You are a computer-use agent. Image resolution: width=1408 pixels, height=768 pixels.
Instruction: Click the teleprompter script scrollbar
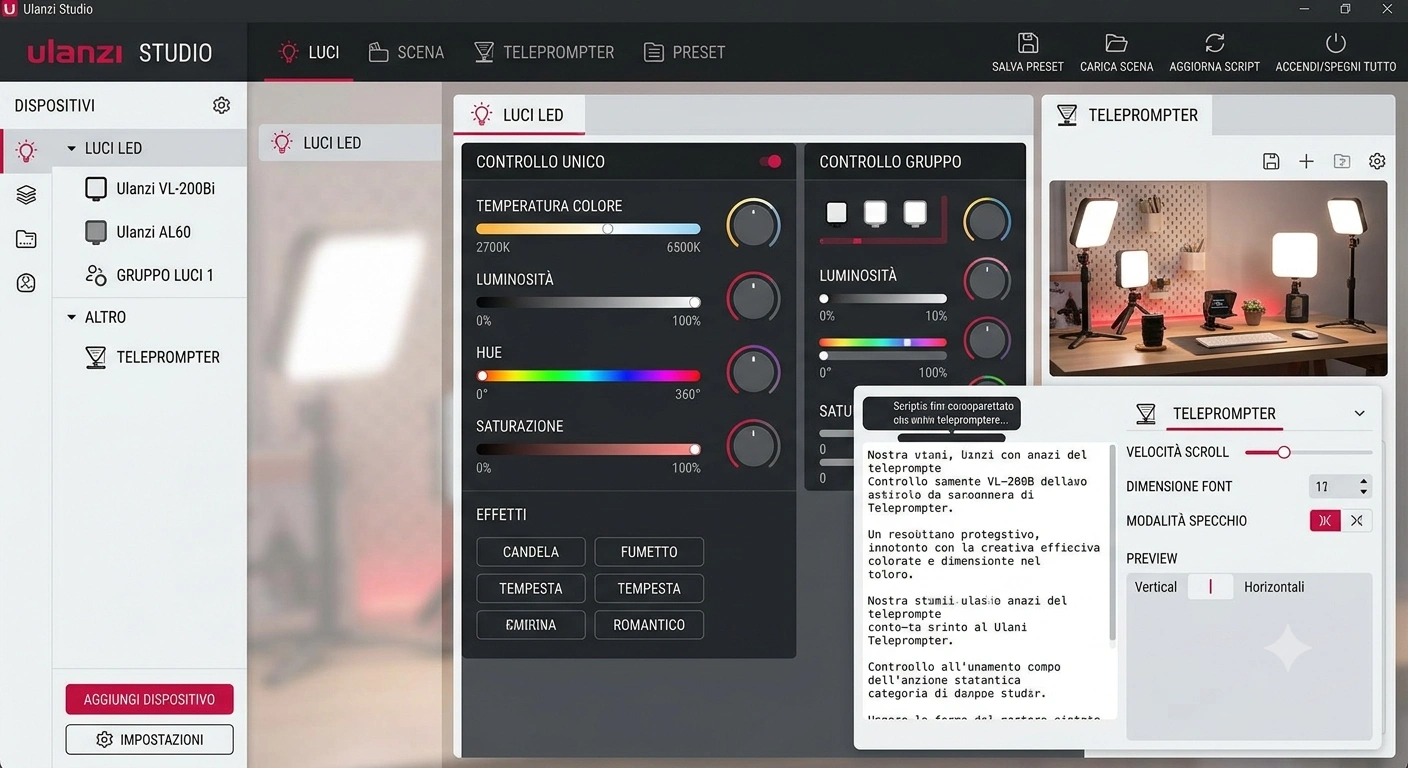(1113, 545)
